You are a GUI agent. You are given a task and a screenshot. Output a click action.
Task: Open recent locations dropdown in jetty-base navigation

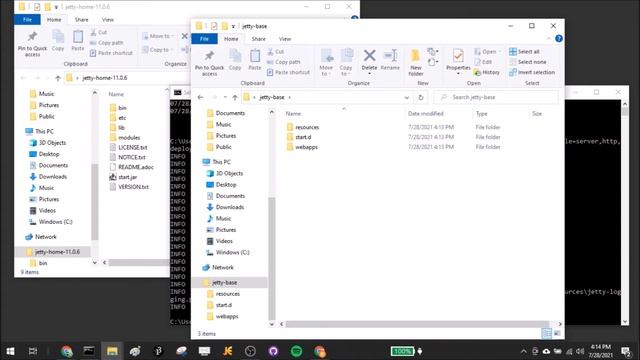pyautogui.click(x=225, y=98)
